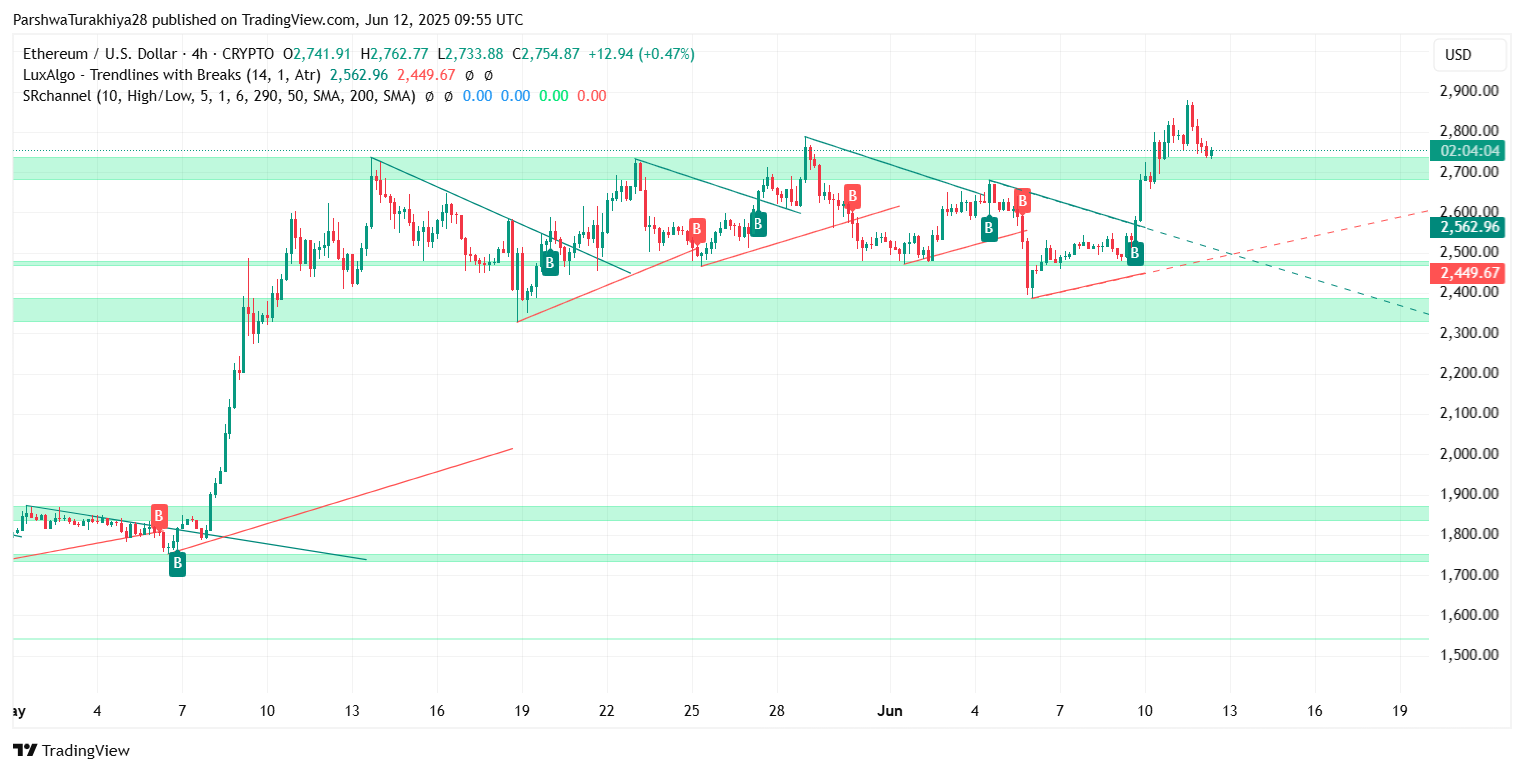Click the green B marker near May 27
Viewport: 1524px width, 772px height.
[758, 223]
